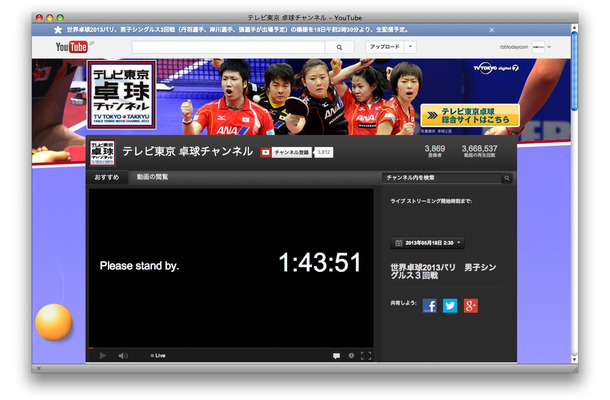Click the rbbtodaycom account avatar
610x400 pixels.
(538, 47)
